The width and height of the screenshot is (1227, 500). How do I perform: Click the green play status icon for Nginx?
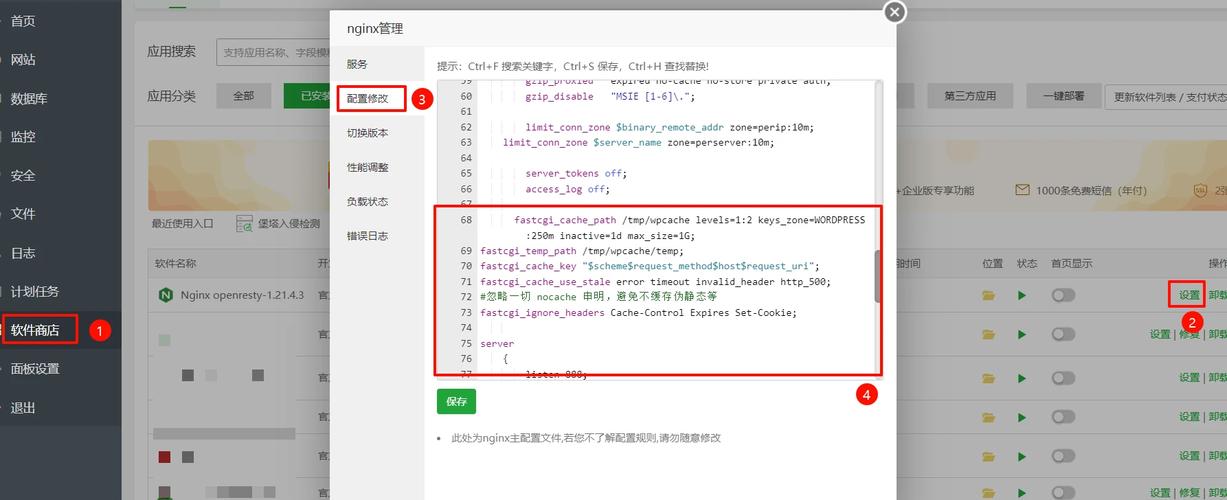(x=1021, y=295)
